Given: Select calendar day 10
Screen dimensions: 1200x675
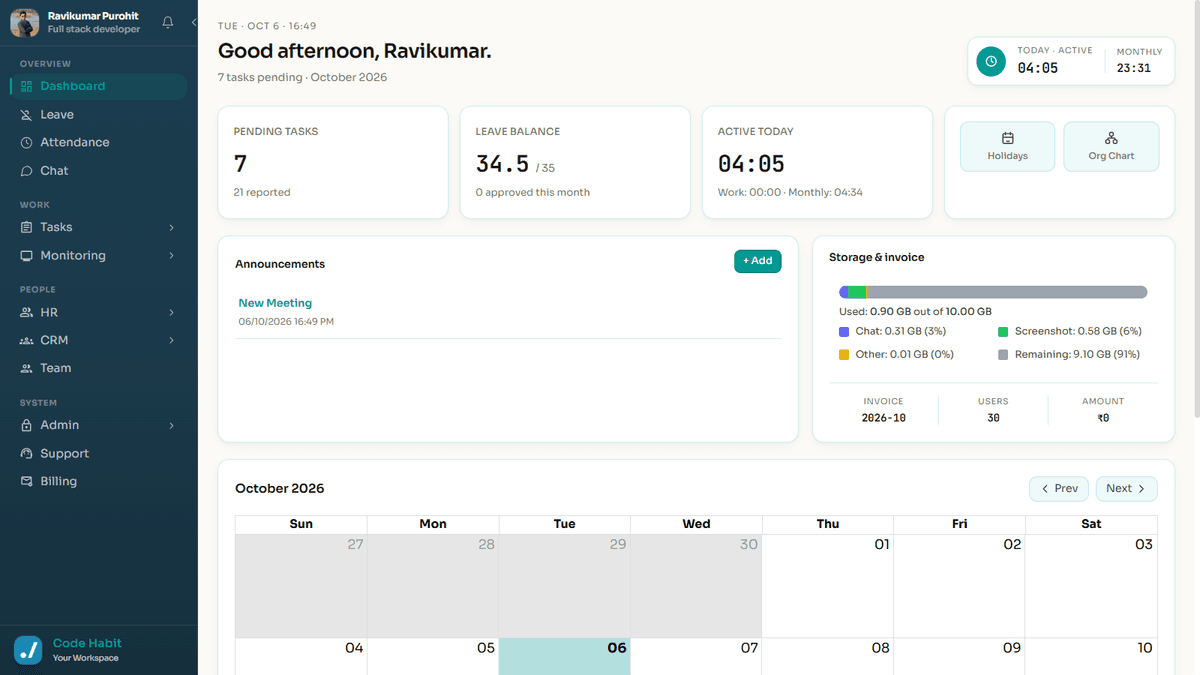Looking at the screenshot, I should tap(1092, 656).
